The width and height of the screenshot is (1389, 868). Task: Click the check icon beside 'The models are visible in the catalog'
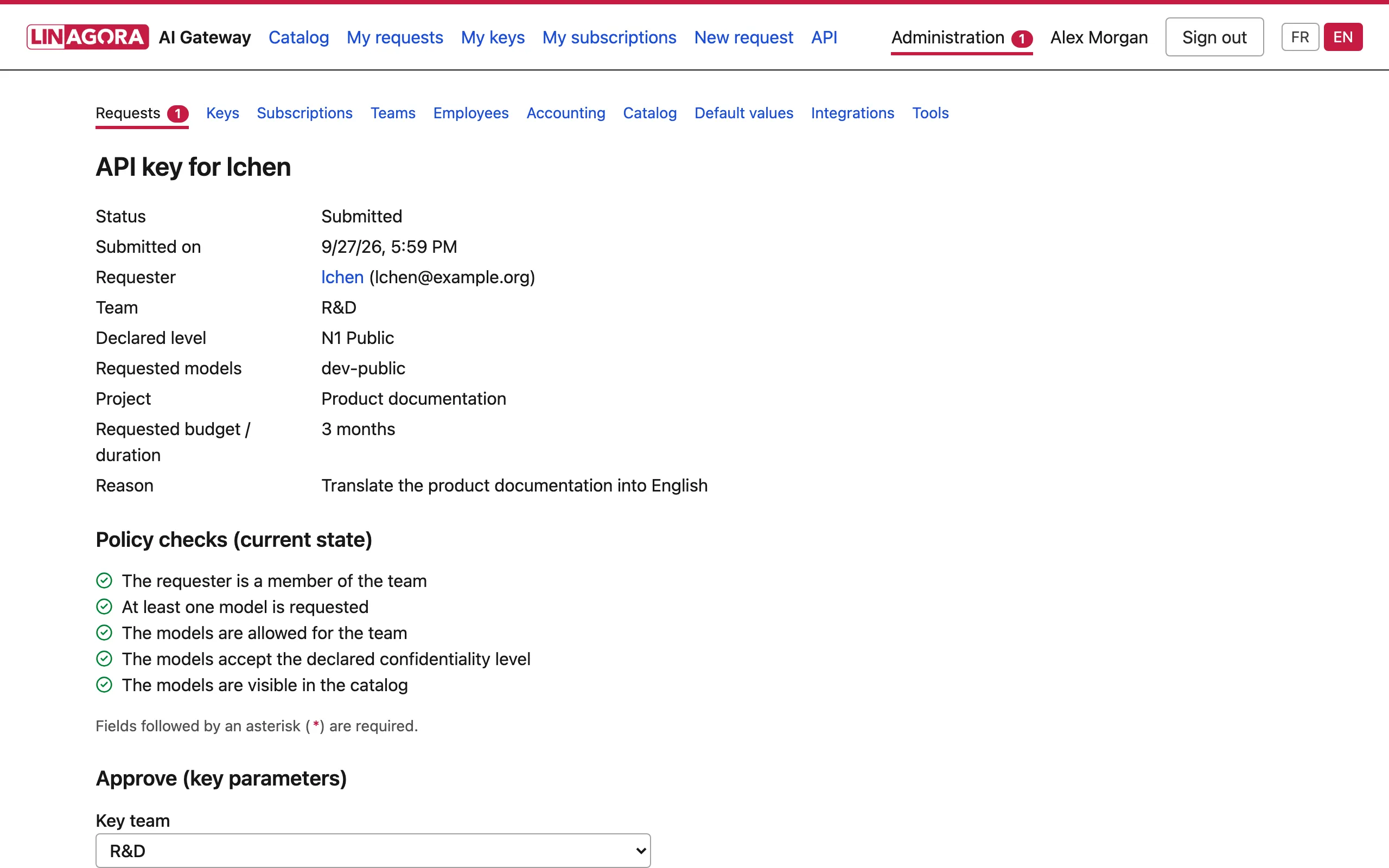tap(104, 684)
